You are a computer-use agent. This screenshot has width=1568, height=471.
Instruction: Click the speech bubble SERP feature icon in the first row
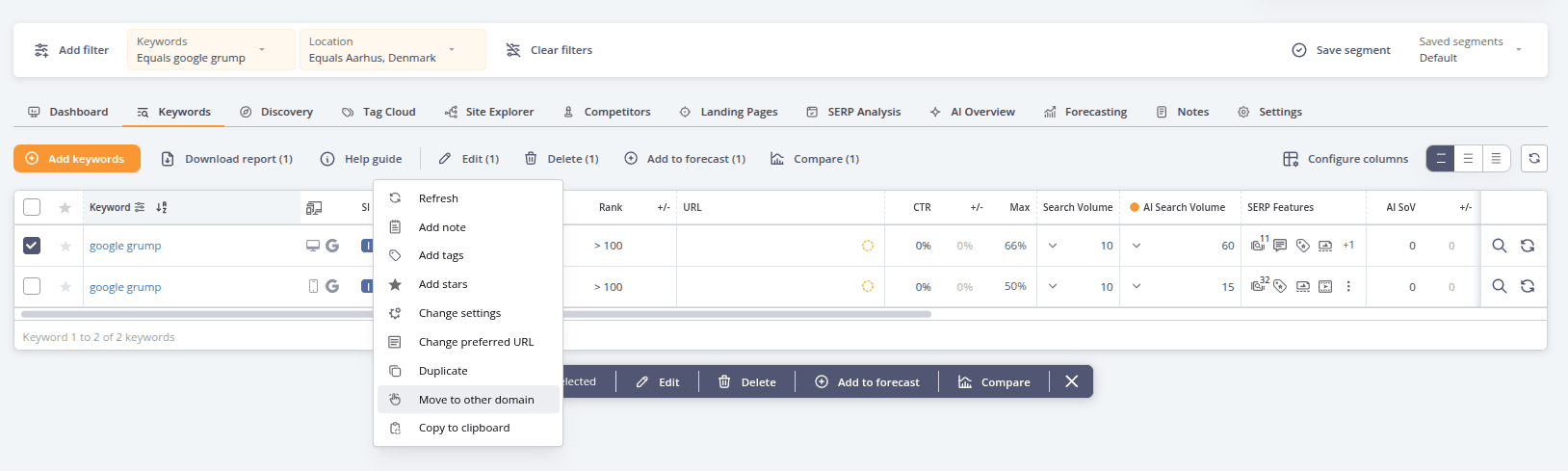click(x=1280, y=246)
